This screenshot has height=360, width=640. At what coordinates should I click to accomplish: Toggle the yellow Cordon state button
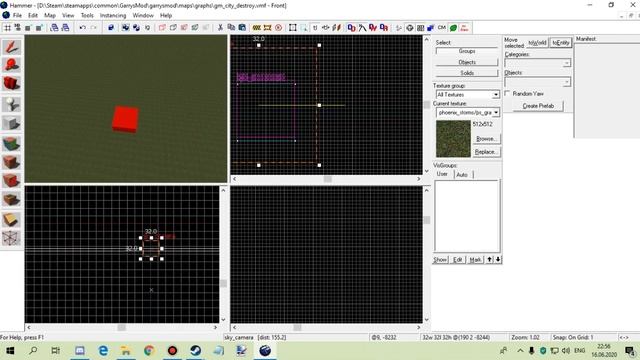(x=256, y=28)
